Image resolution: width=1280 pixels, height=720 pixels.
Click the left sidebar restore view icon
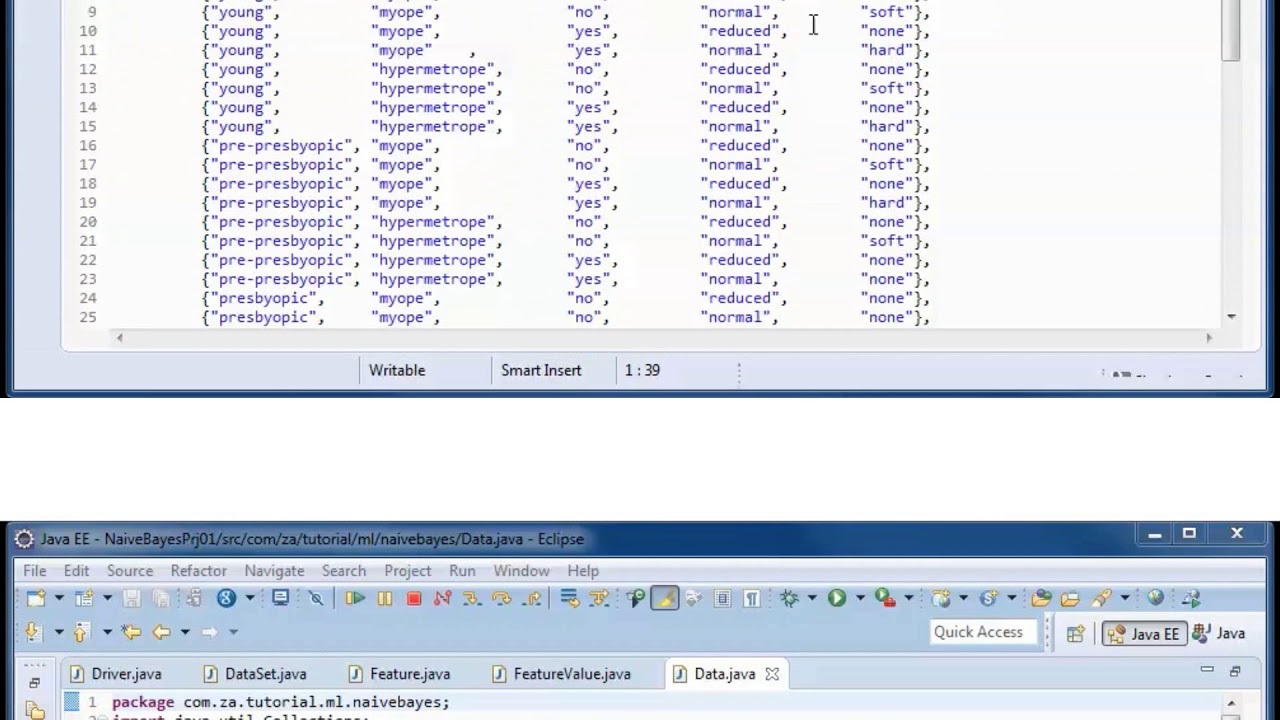click(34, 683)
